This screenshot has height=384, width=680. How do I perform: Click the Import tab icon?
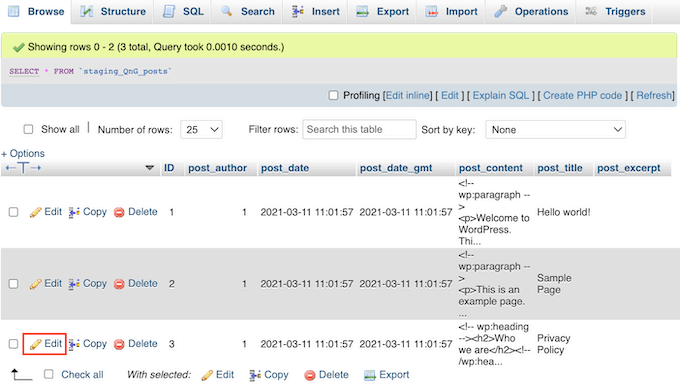click(432, 11)
